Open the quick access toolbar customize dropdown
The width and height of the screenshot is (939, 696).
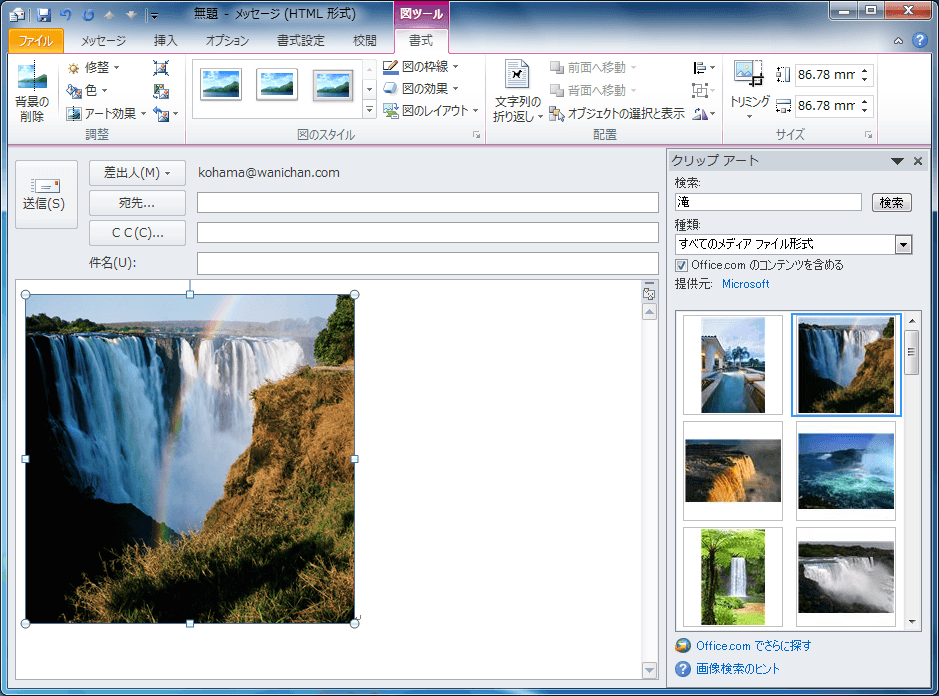point(154,15)
